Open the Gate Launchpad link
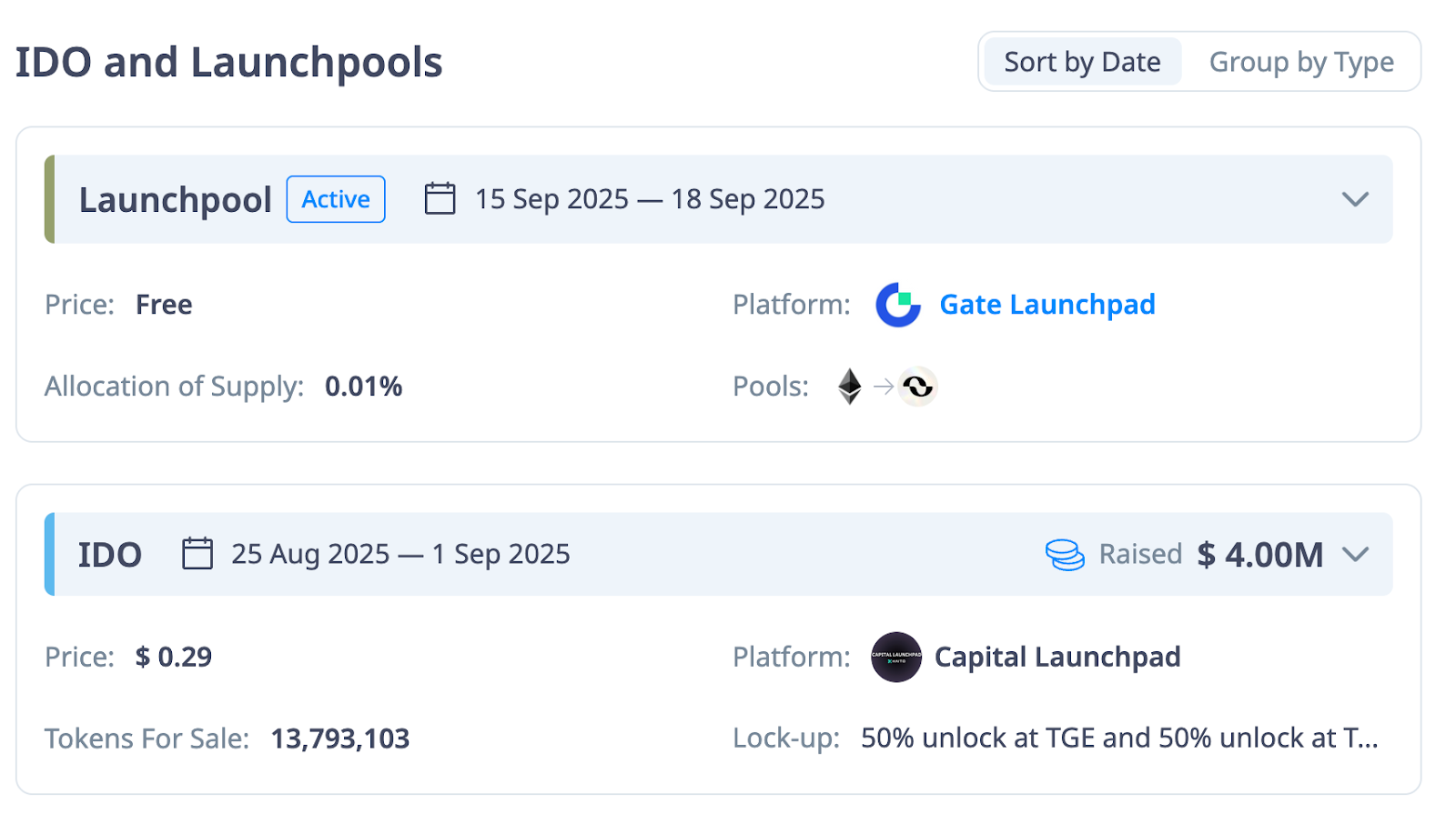The image size is (1456, 824). pyautogui.click(x=1046, y=305)
